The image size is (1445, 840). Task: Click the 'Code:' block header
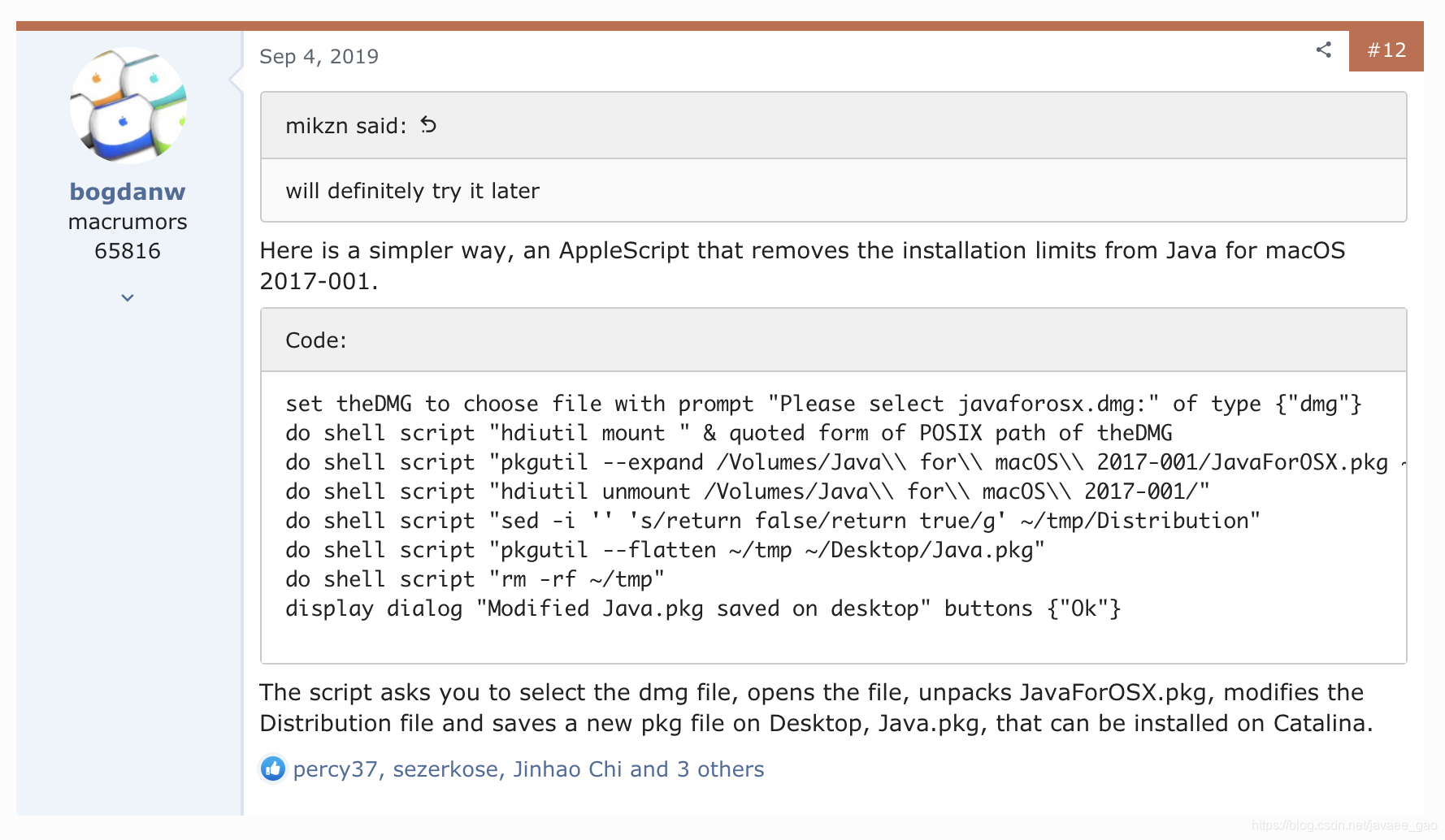[x=834, y=340]
